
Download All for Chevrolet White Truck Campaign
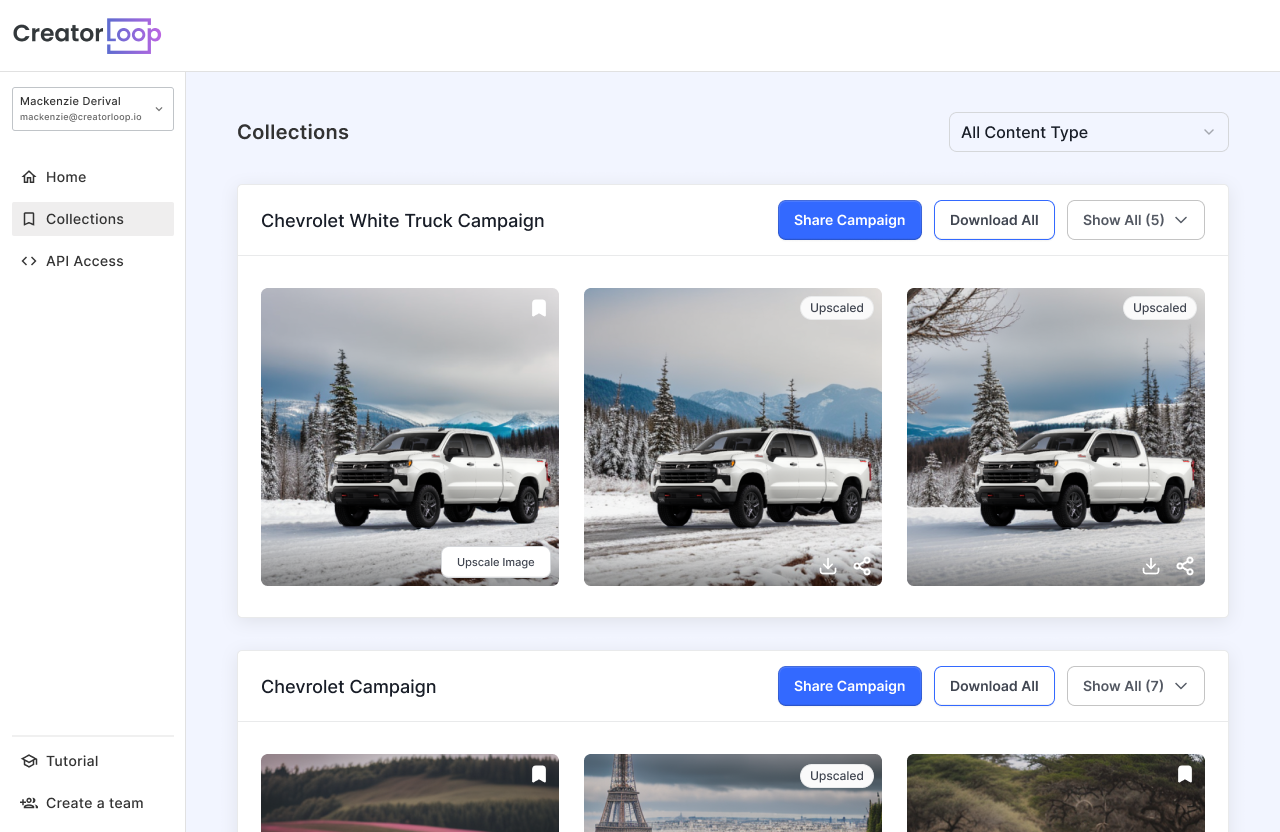(x=994, y=220)
